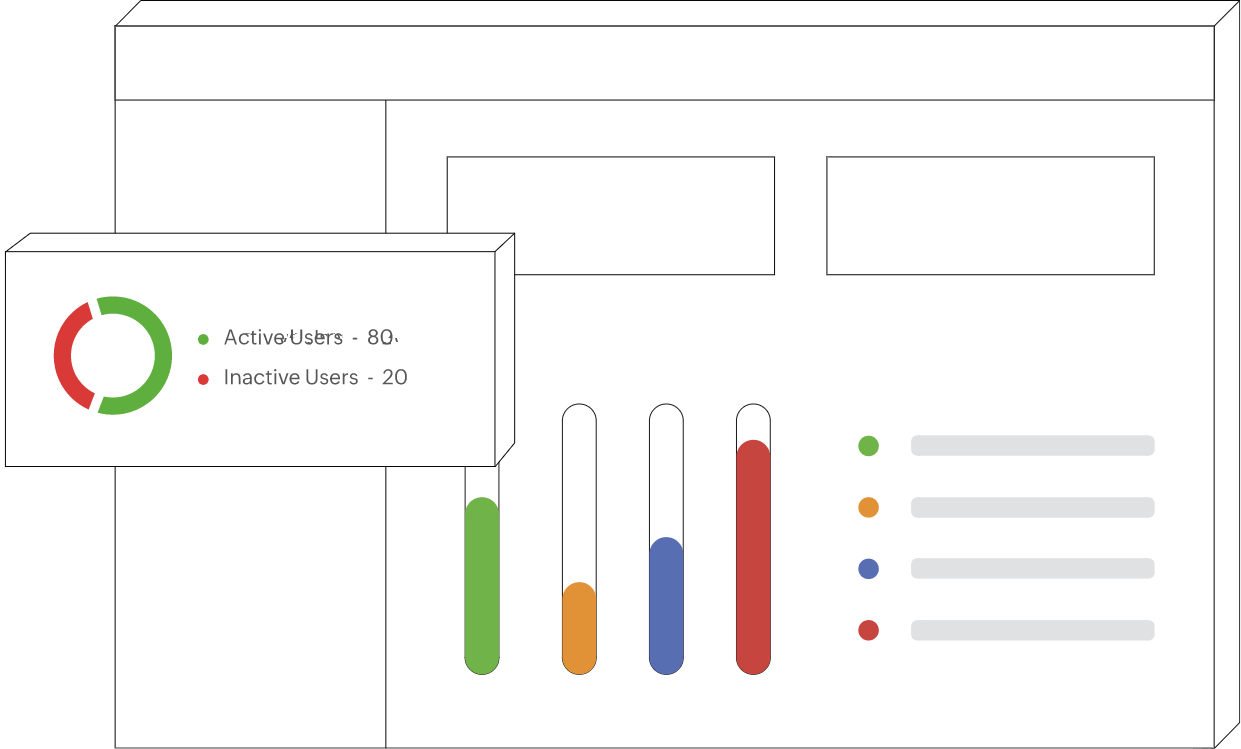Click the grey placeholder line beside the red dot
This screenshot has height=749, width=1241.
pyautogui.click(x=1032, y=630)
